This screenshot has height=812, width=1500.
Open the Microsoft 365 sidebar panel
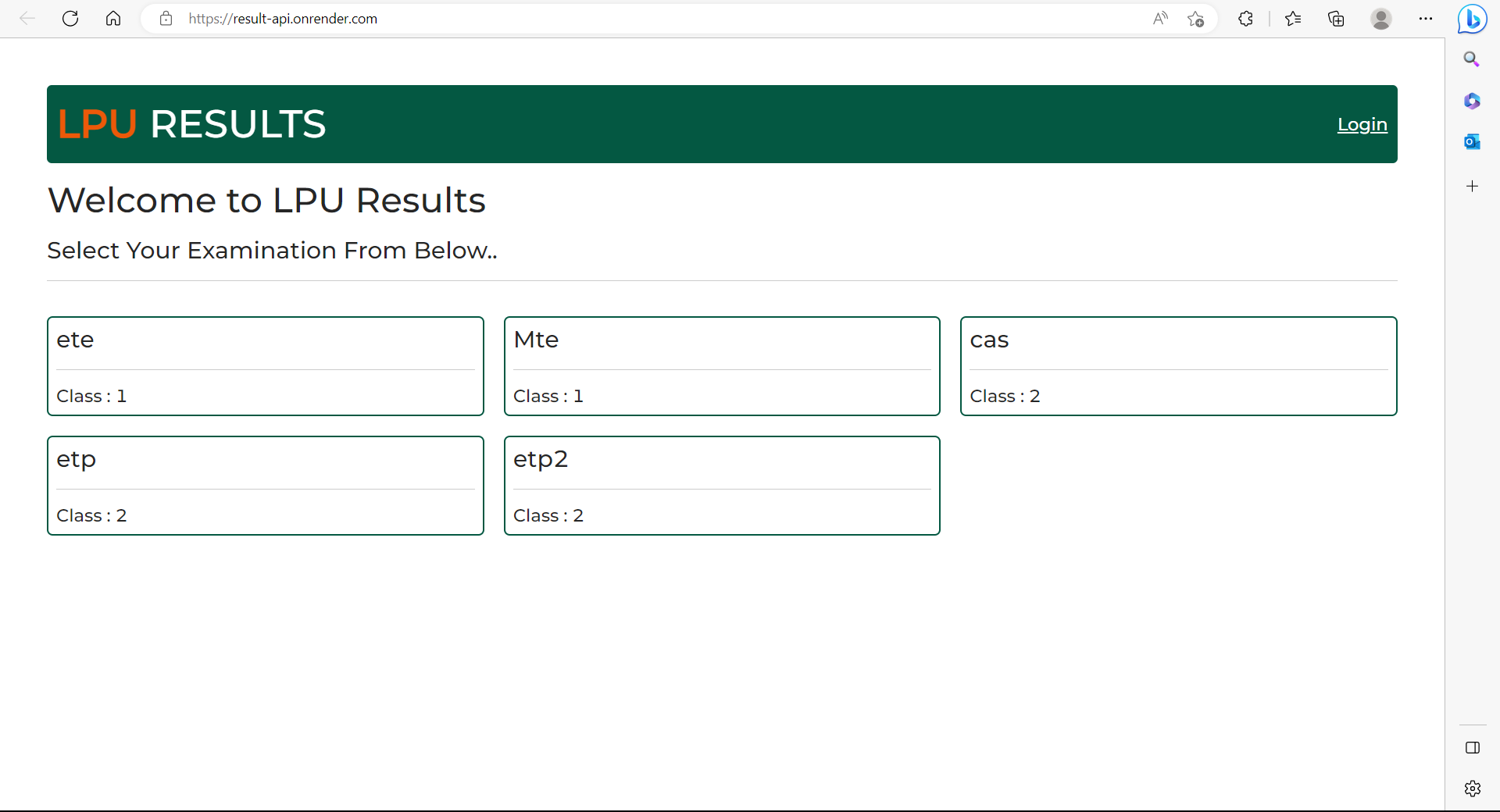pyautogui.click(x=1472, y=101)
